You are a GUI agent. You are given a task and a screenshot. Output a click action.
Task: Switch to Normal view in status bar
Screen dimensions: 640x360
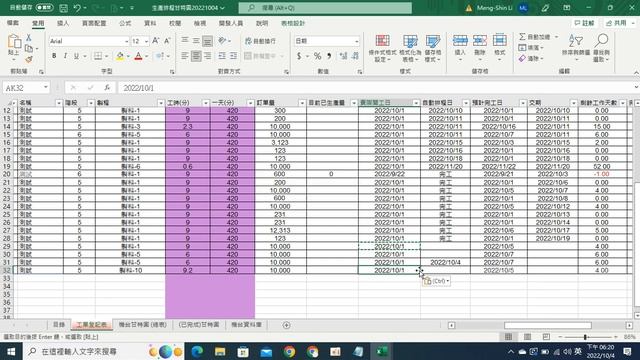[509, 337]
